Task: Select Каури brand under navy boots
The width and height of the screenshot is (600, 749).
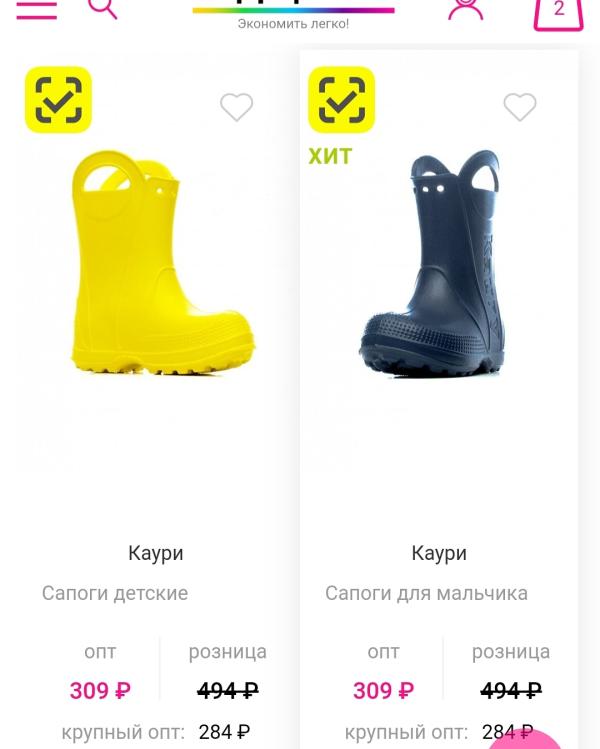Action: [x=439, y=553]
